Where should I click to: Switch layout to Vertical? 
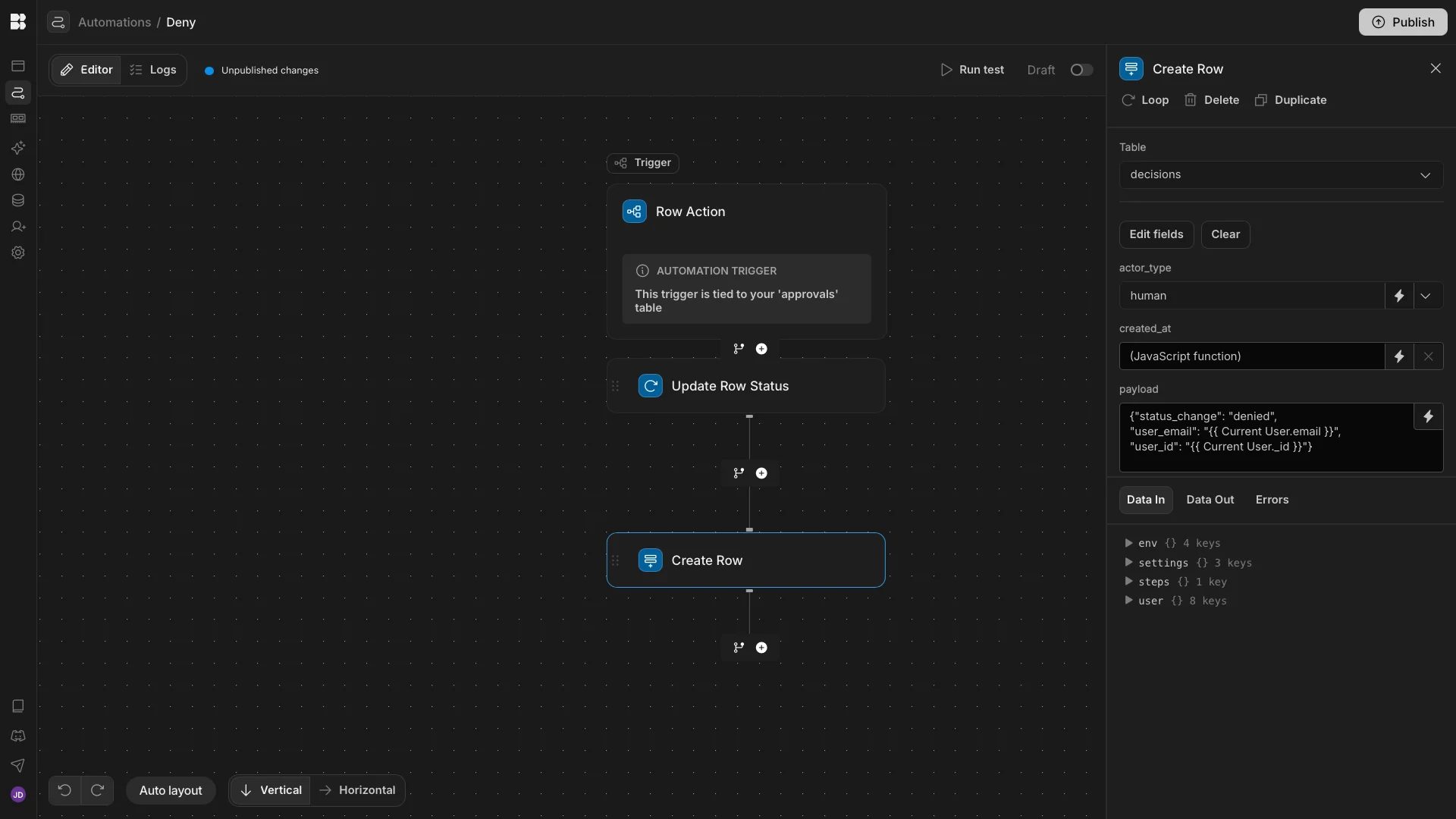tap(271, 790)
